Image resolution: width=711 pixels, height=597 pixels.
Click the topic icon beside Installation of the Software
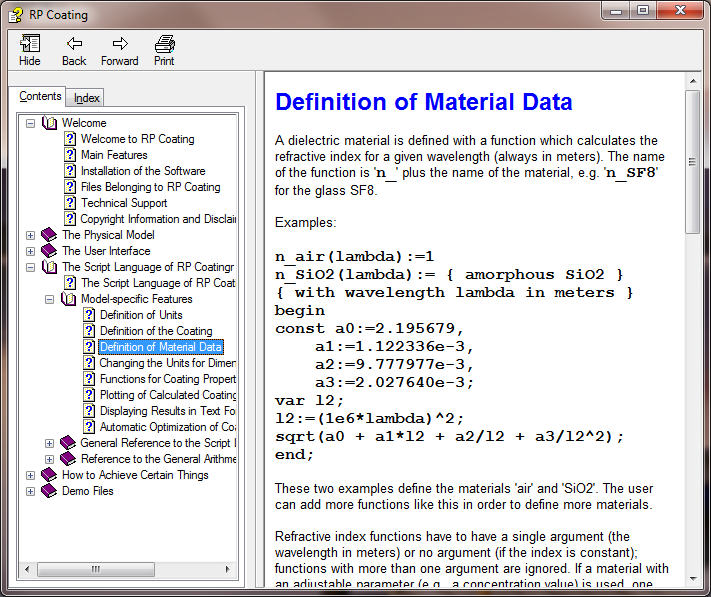click(69, 171)
